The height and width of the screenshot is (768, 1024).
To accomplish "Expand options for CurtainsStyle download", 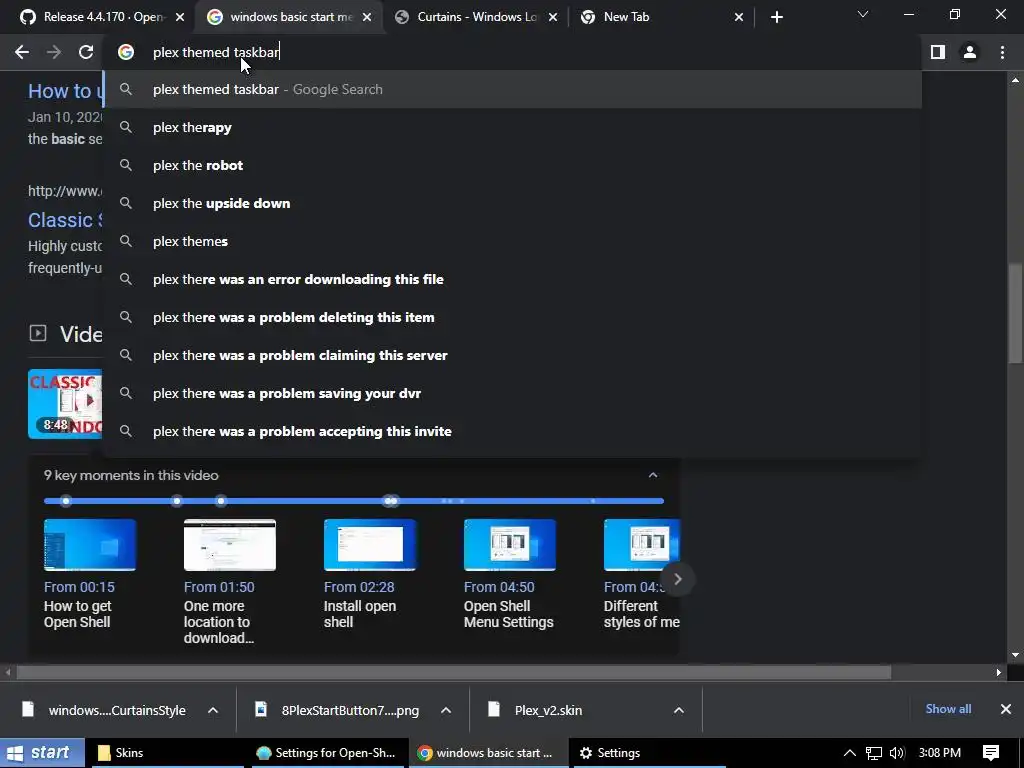I will pyautogui.click(x=213, y=710).
